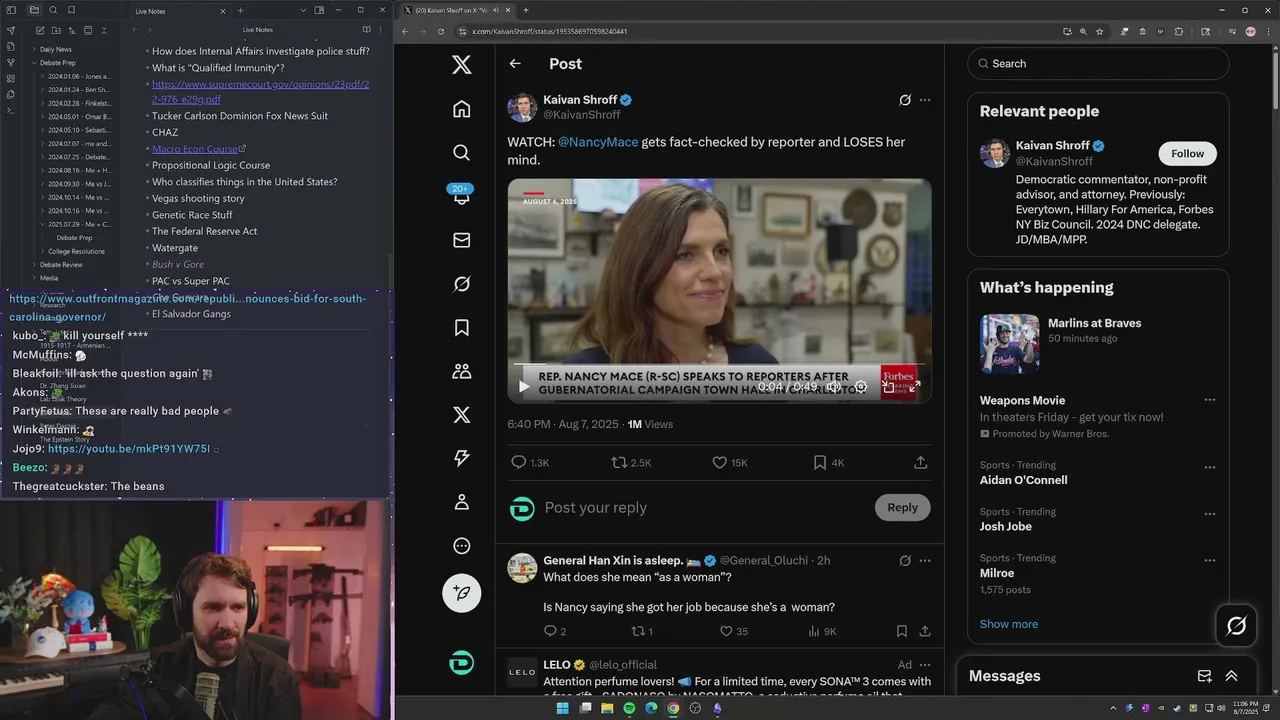The height and width of the screenshot is (720, 1280).
Task: Open Profile icon in X sidebar
Action: [x=461, y=502]
